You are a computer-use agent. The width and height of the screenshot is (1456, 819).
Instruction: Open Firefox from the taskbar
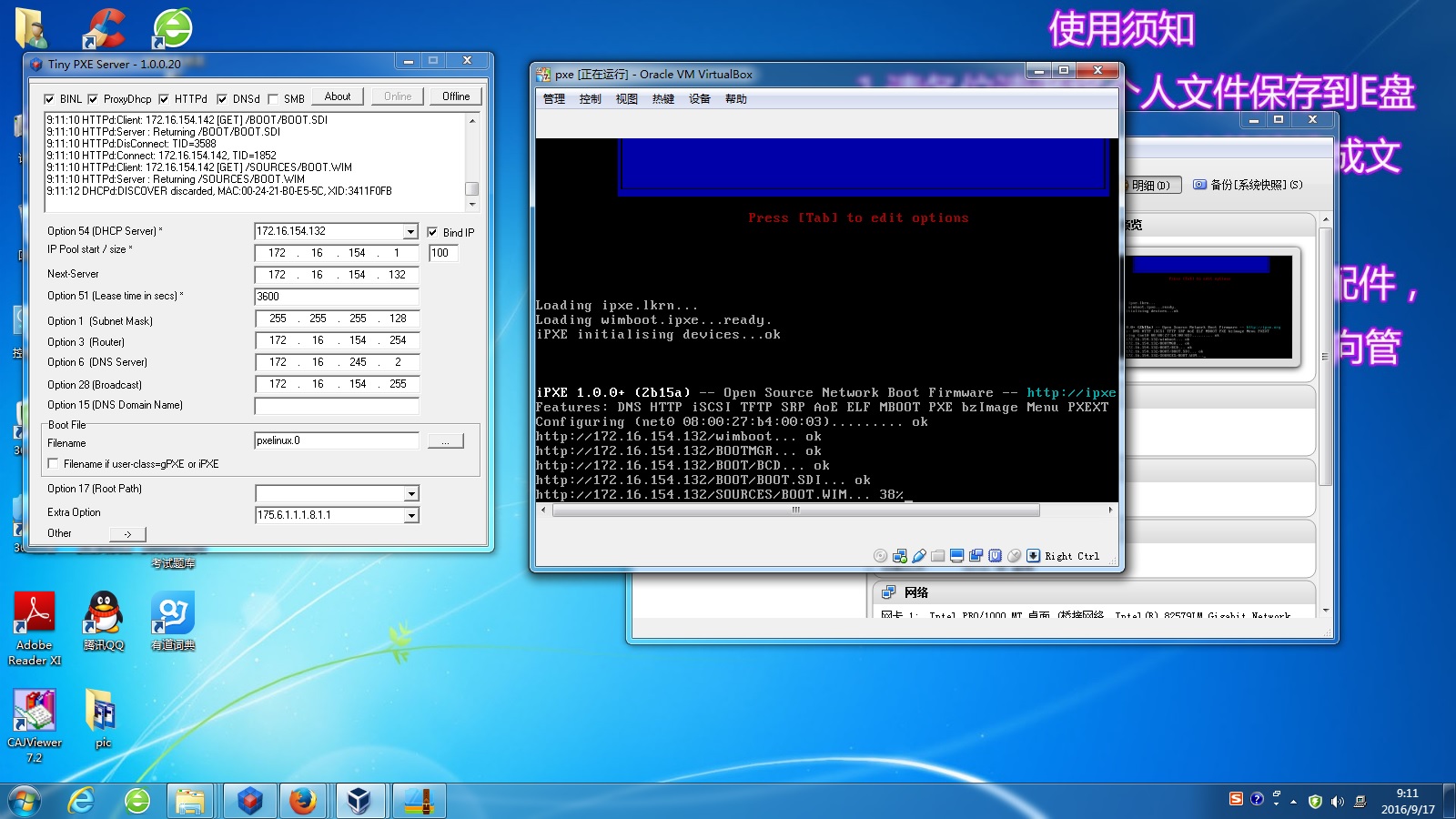point(303,801)
